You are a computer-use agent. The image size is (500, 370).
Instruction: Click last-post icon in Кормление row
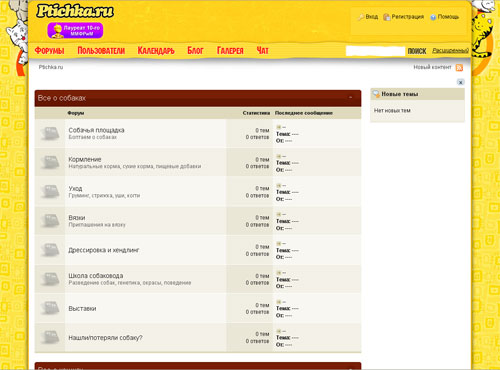[x=279, y=156]
